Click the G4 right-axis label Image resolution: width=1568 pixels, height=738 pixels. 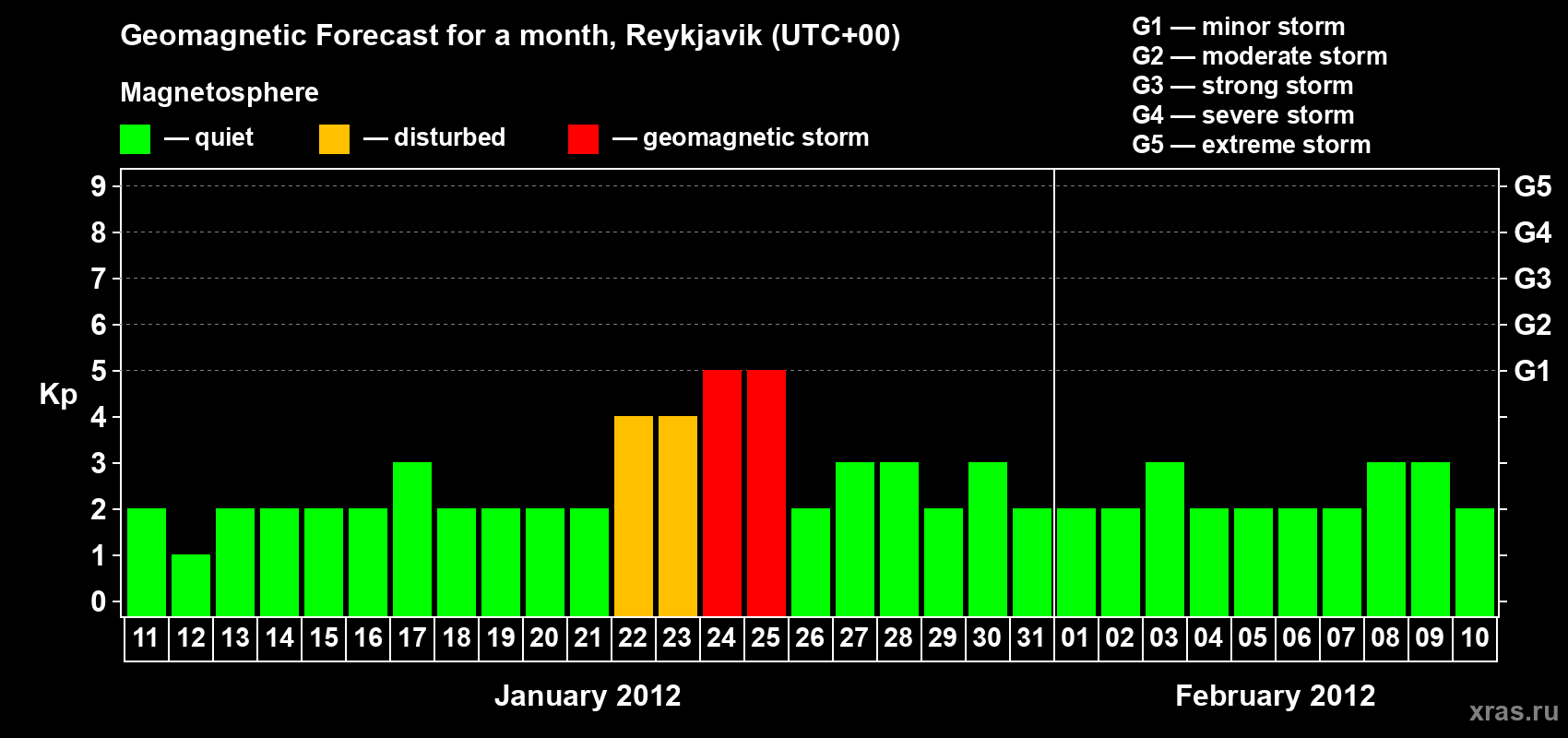[1532, 232]
